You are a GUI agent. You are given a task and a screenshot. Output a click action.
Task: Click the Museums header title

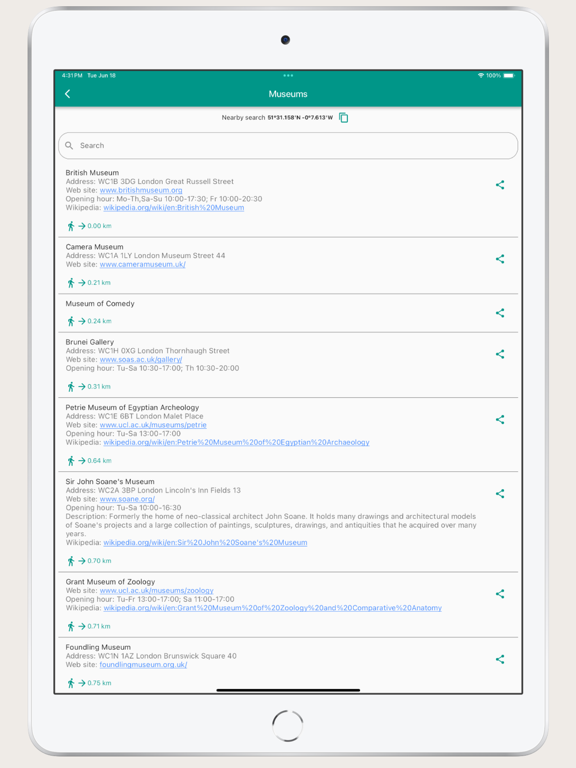tap(288, 94)
